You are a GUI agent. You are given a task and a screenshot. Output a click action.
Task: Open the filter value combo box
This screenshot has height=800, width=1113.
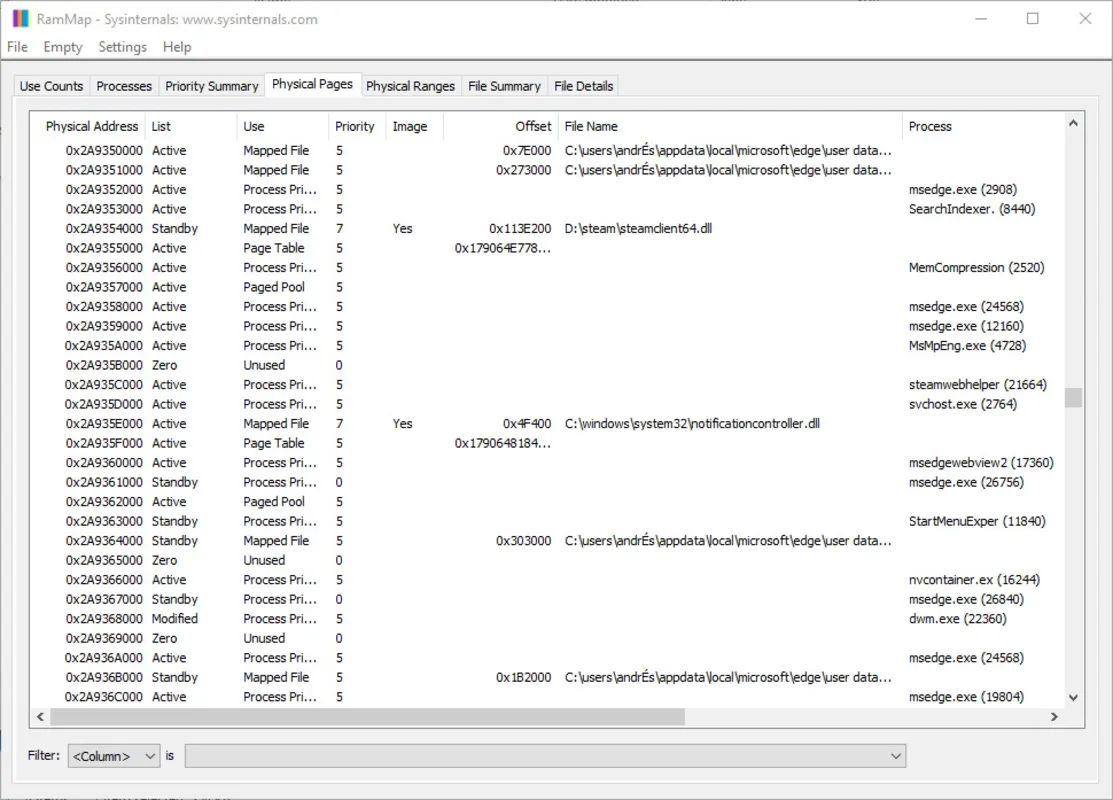click(545, 756)
